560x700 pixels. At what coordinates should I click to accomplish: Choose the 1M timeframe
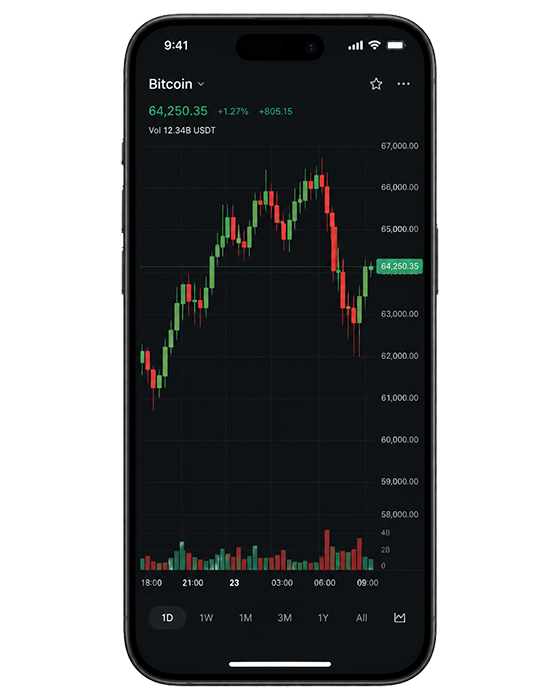pos(245,618)
